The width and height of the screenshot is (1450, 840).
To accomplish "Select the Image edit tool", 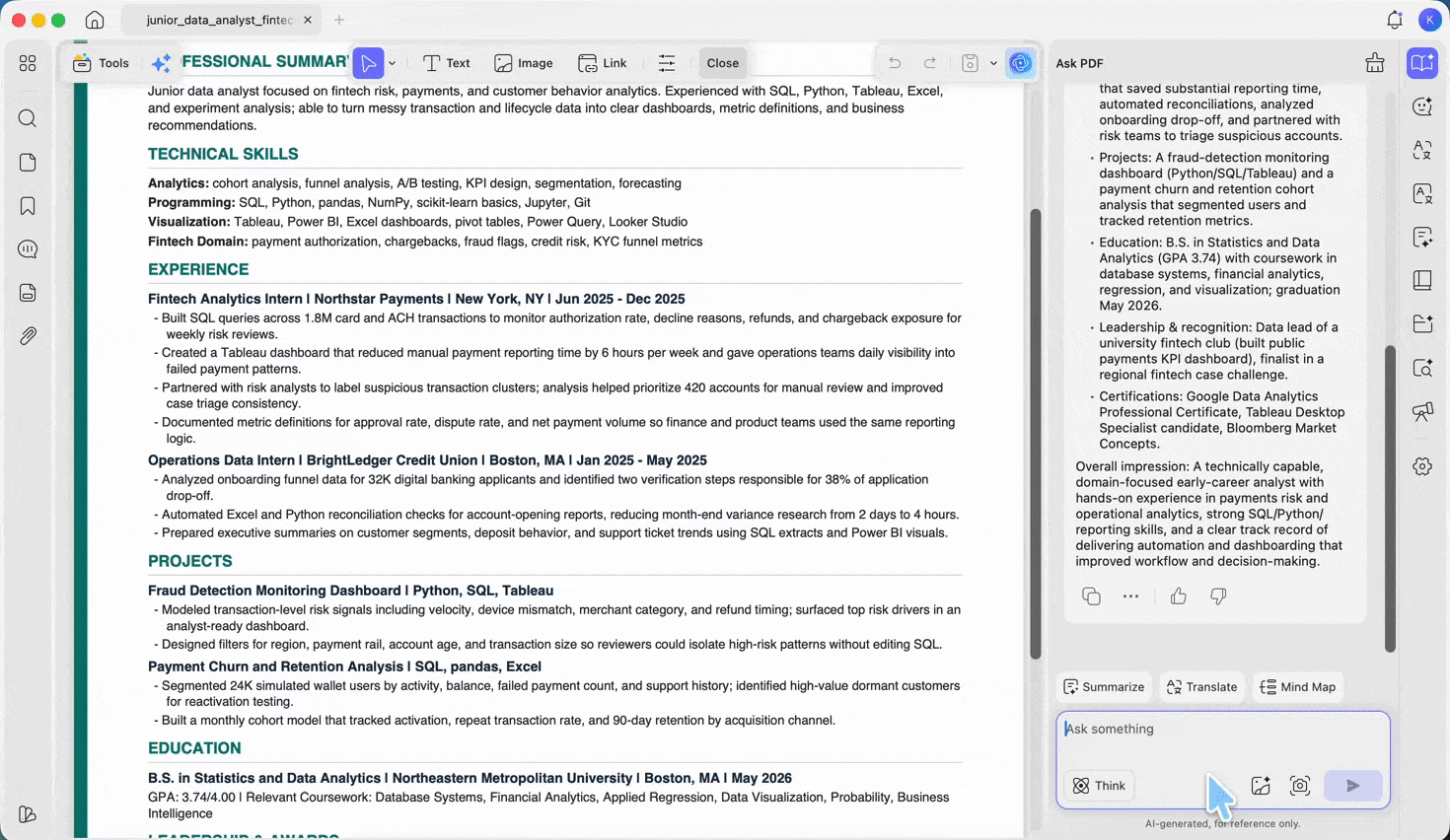I will click(524, 63).
